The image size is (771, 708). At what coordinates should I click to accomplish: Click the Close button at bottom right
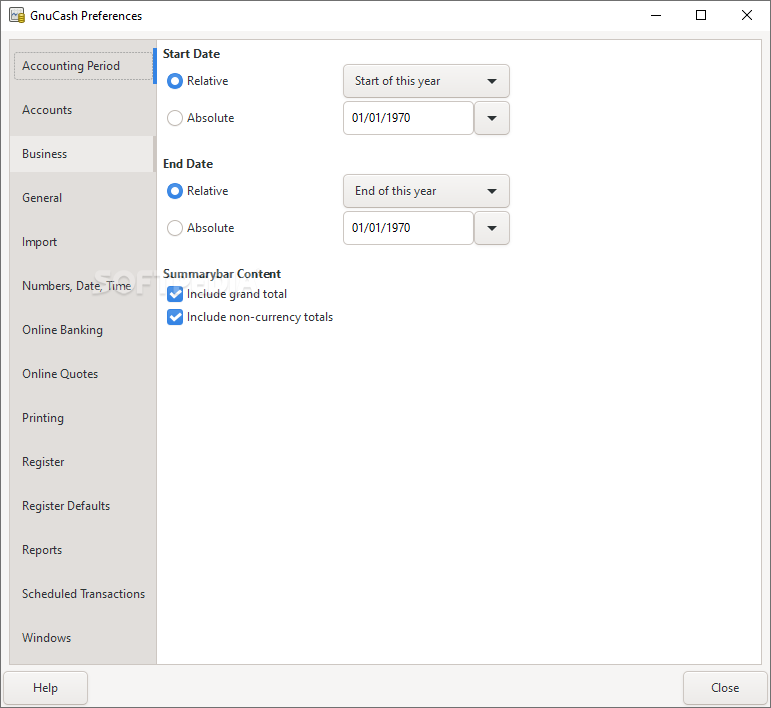pos(725,688)
